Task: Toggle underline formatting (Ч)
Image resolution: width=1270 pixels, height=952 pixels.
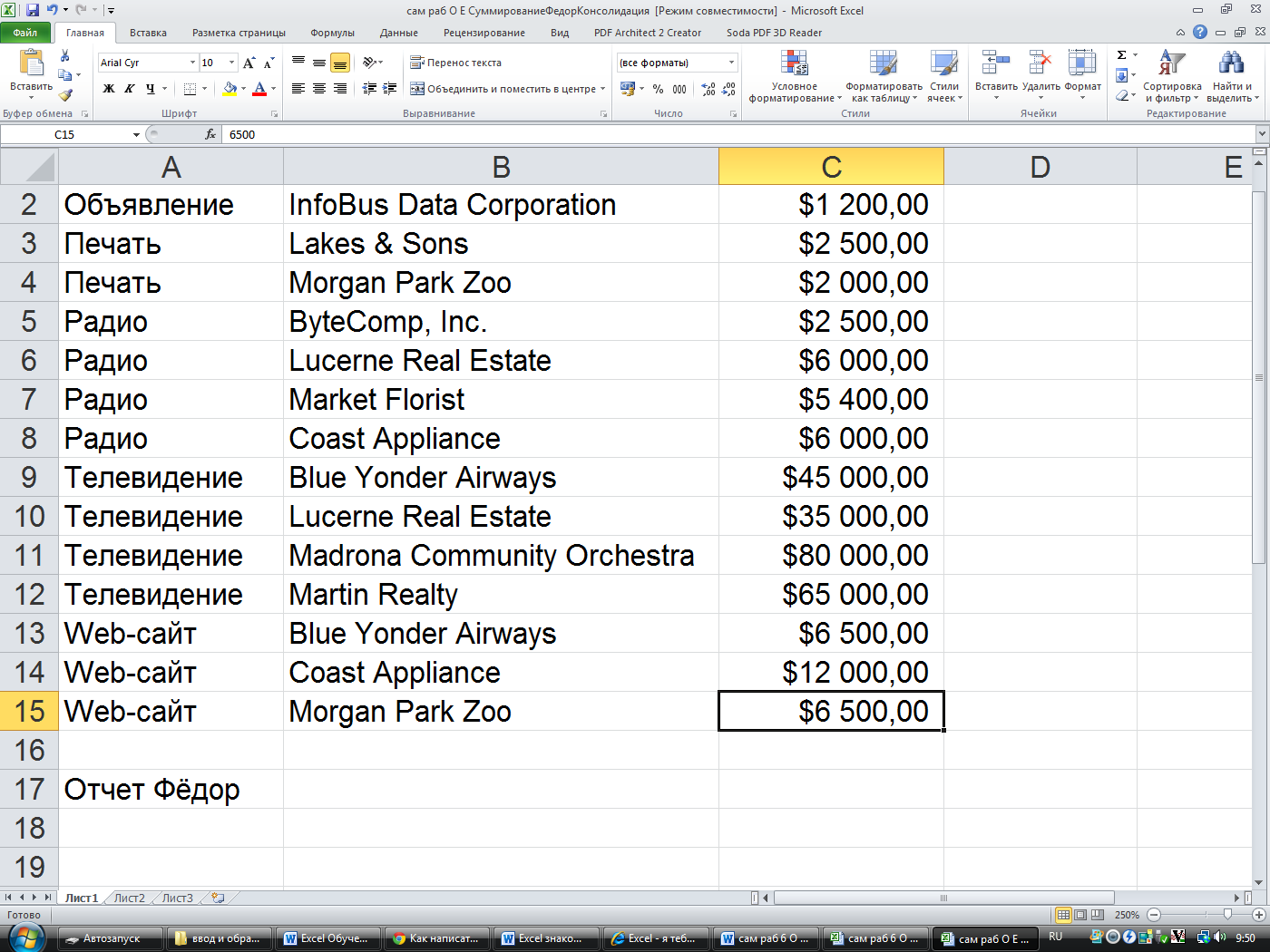Action: (151, 89)
